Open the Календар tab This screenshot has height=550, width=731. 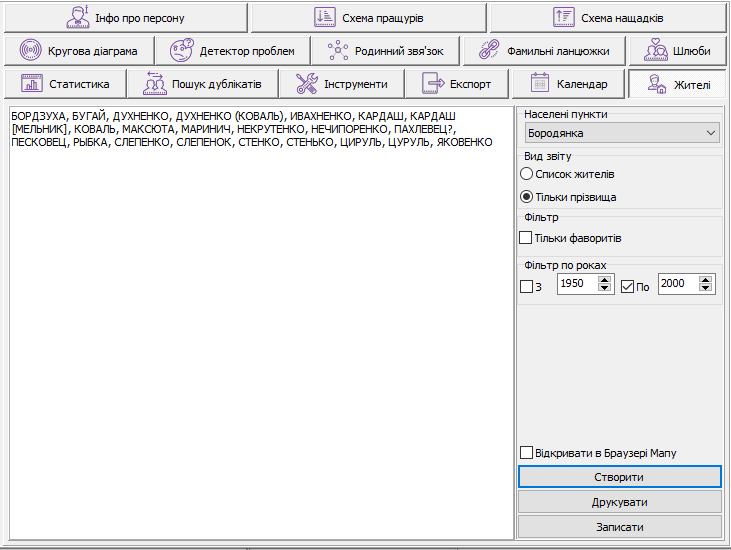(567, 83)
